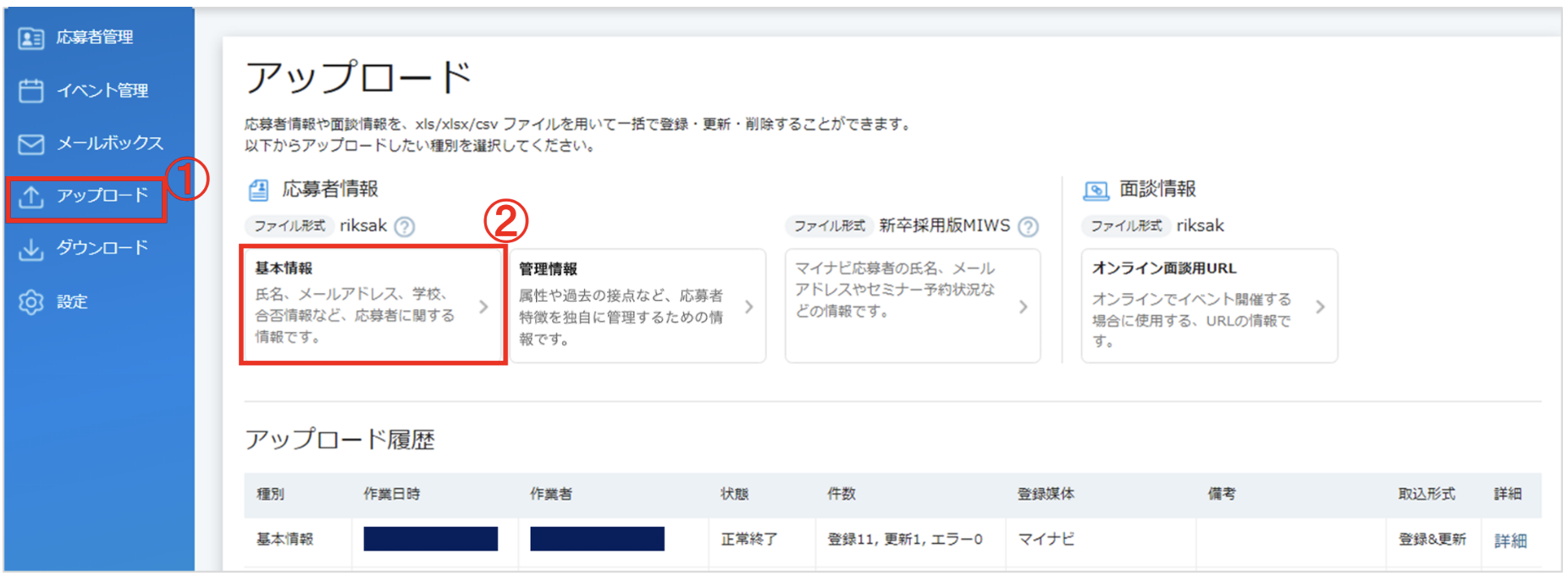Click the download arrow icon in sidebar
The height and width of the screenshot is (576, 1568).
point(31,249)
